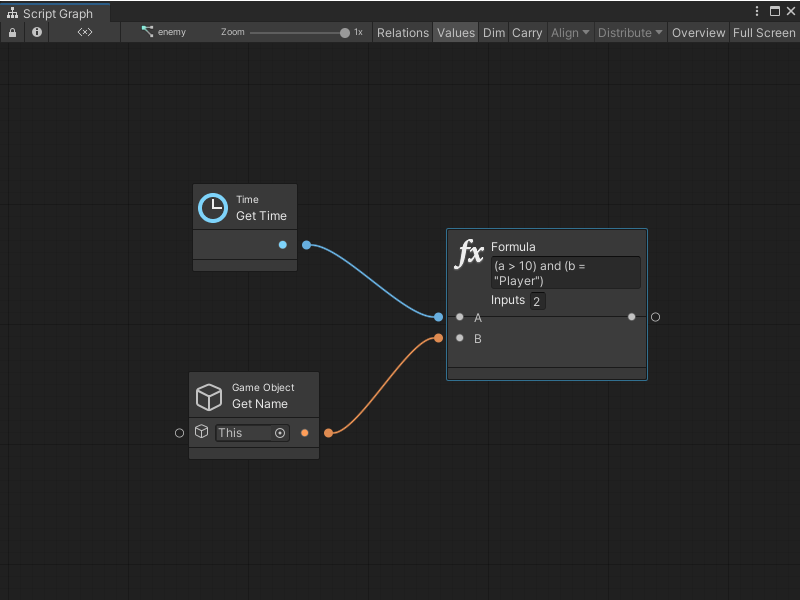The width and height of the screenshot is (800, 600).
Task: Click the Formula fx icon
Action: [x=469, y=254]
